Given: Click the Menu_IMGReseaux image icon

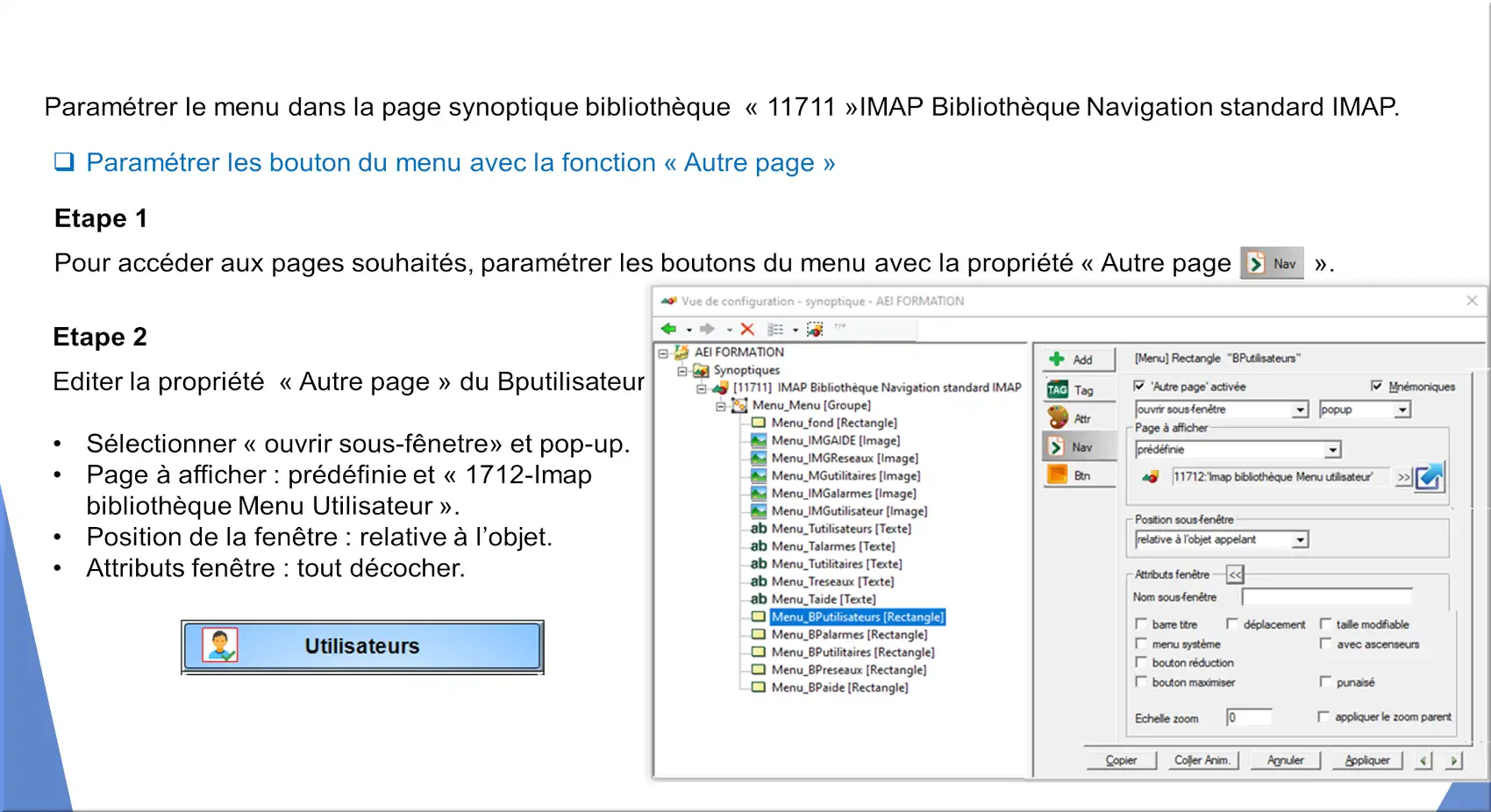Looking at the screenshot, I should (x=759, y=458).
